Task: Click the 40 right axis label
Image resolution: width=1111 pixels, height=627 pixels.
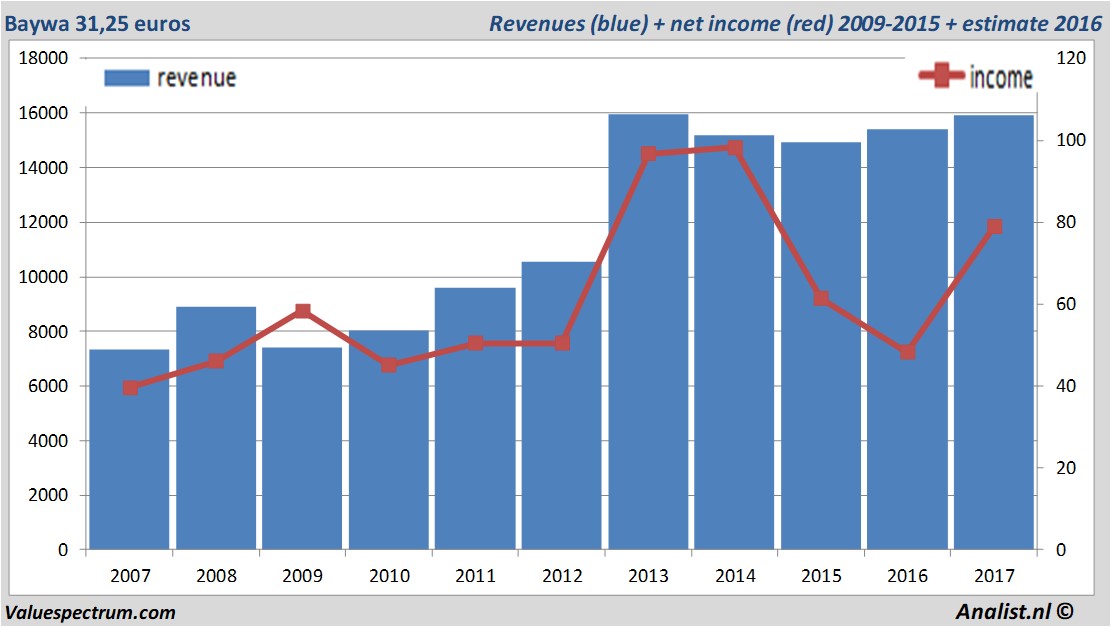Action: pos(1066,386)
